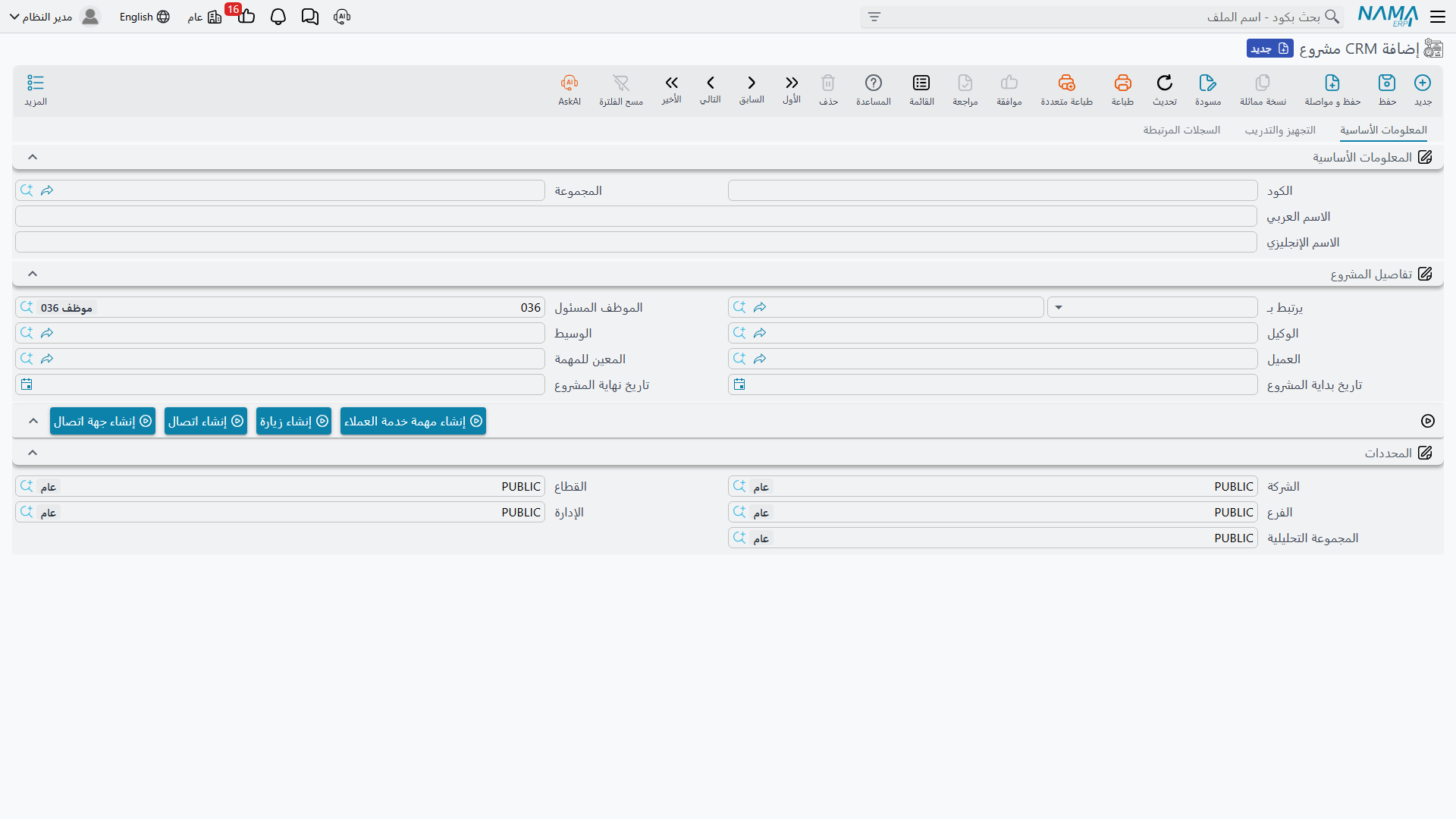Open المساعدة (Help) question mark icon
Screen dimensions: 1456x819
click(x=874, y=83)
